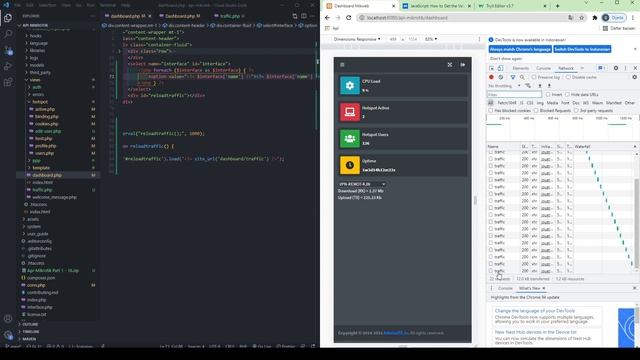Open the device zoom percentage dropdown
640x360 pixels.
pos(431,39)
